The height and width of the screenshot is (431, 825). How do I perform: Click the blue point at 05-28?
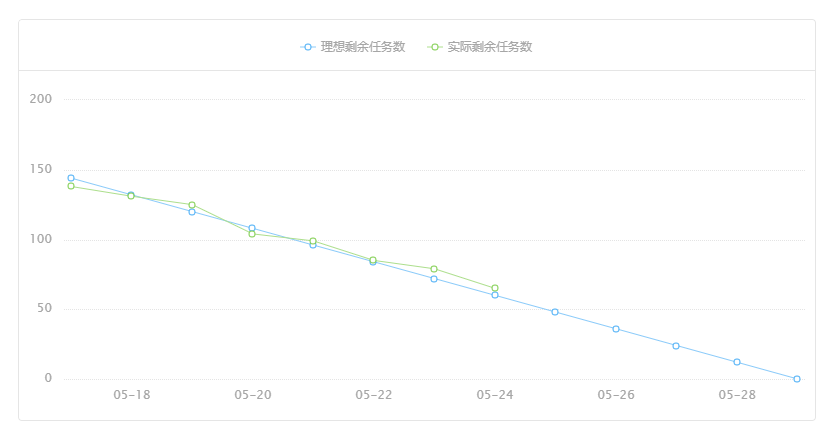coord(737,362)
